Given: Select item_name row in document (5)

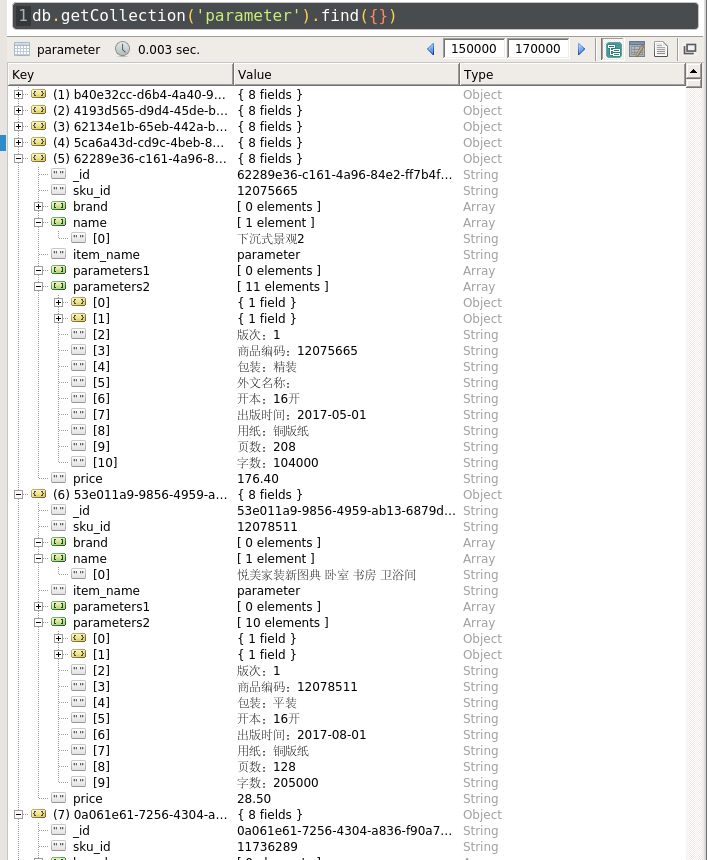Looking at the screenshot, I should tap(347, 254).
